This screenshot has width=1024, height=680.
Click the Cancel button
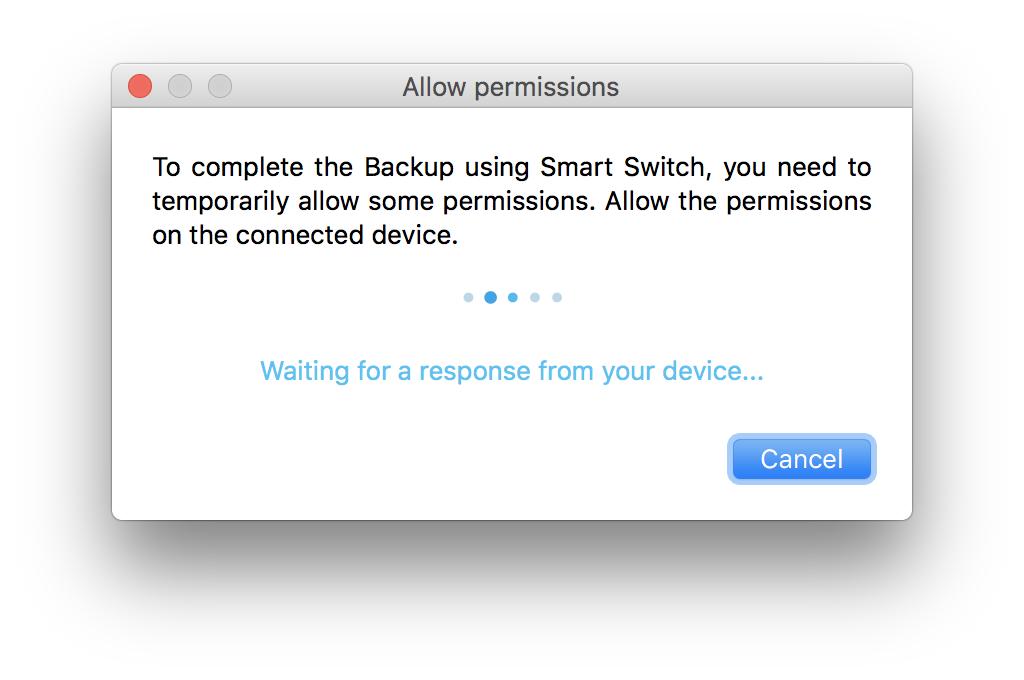coord(801,459)
